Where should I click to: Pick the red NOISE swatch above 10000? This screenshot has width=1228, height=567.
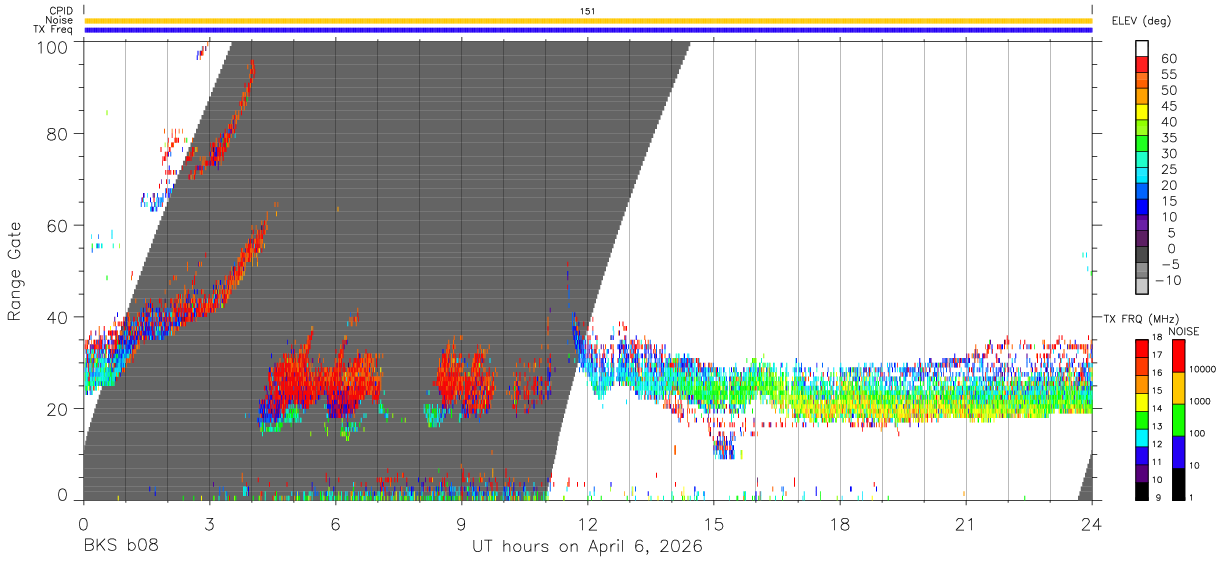1177,356
